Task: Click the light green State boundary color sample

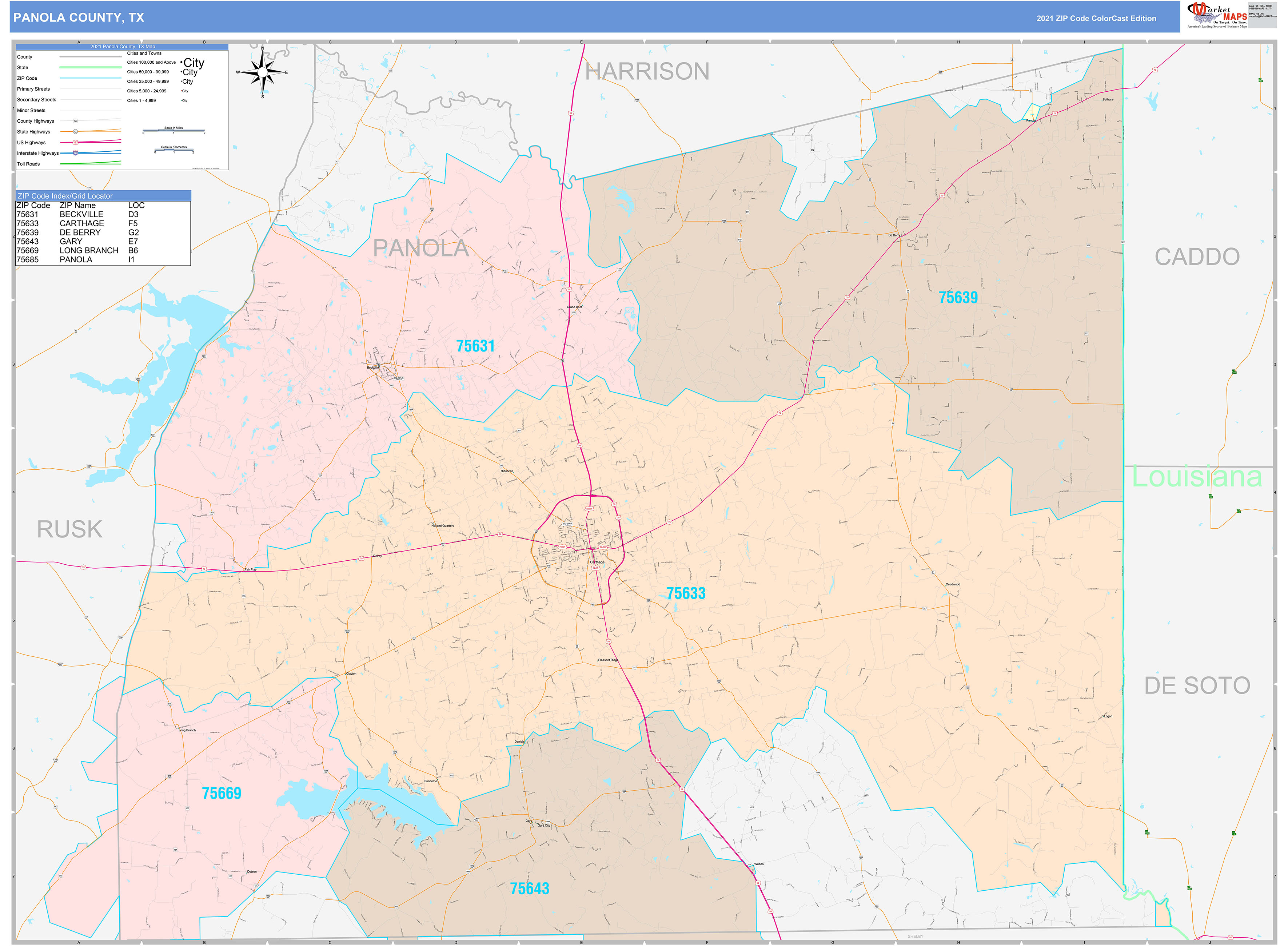Action: click(x=91, y=68)
